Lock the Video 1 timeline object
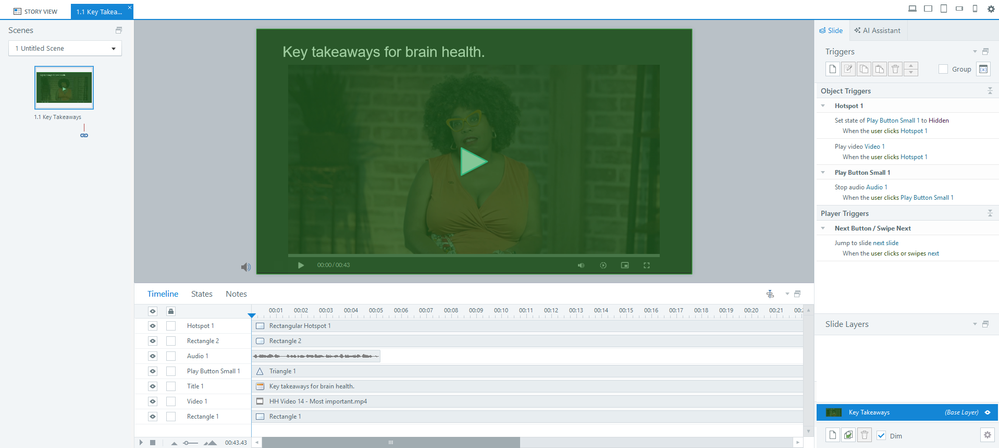Viewport: 999px width, 448px height. coord(171,401)
